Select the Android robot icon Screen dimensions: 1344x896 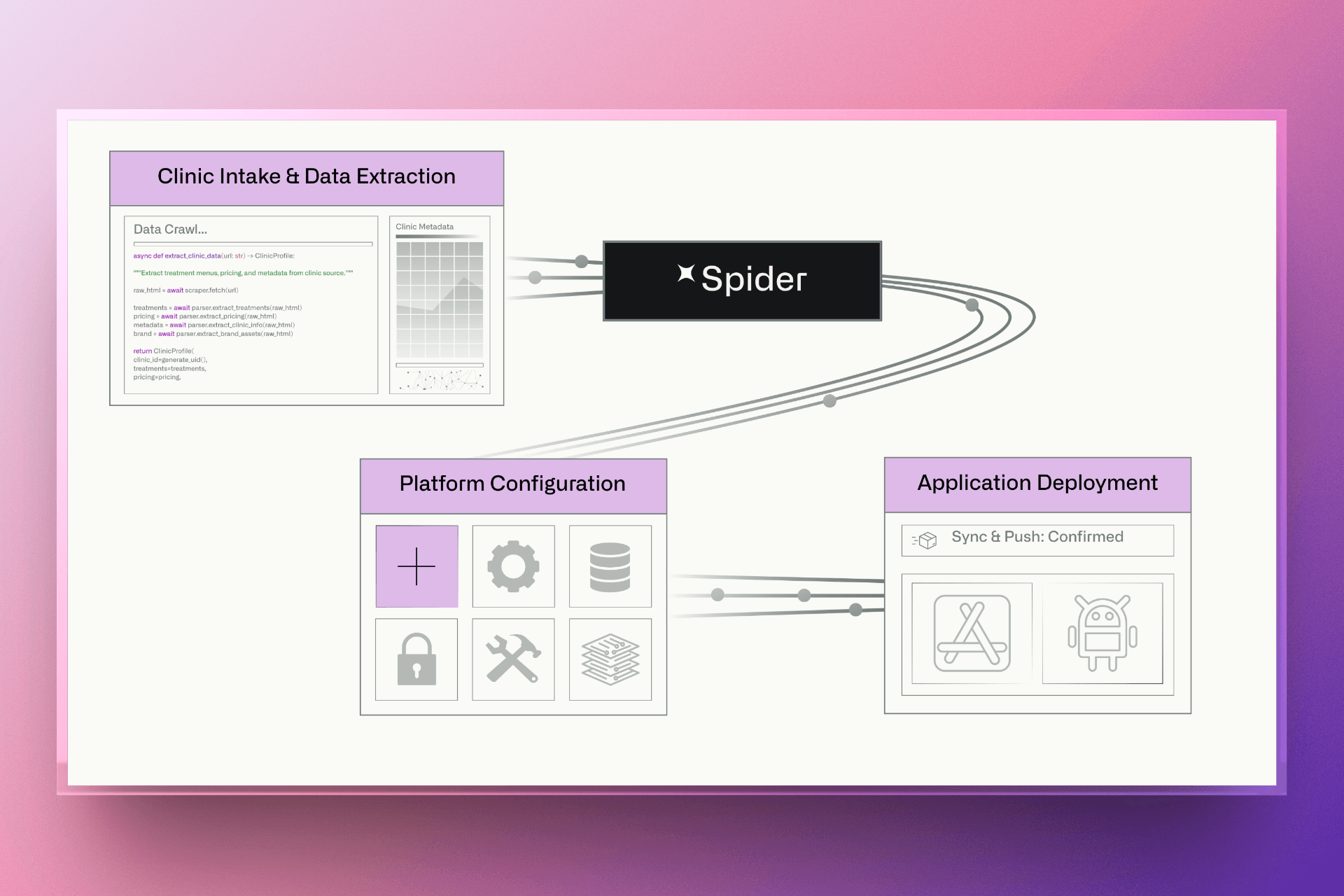click(1102, 633)
